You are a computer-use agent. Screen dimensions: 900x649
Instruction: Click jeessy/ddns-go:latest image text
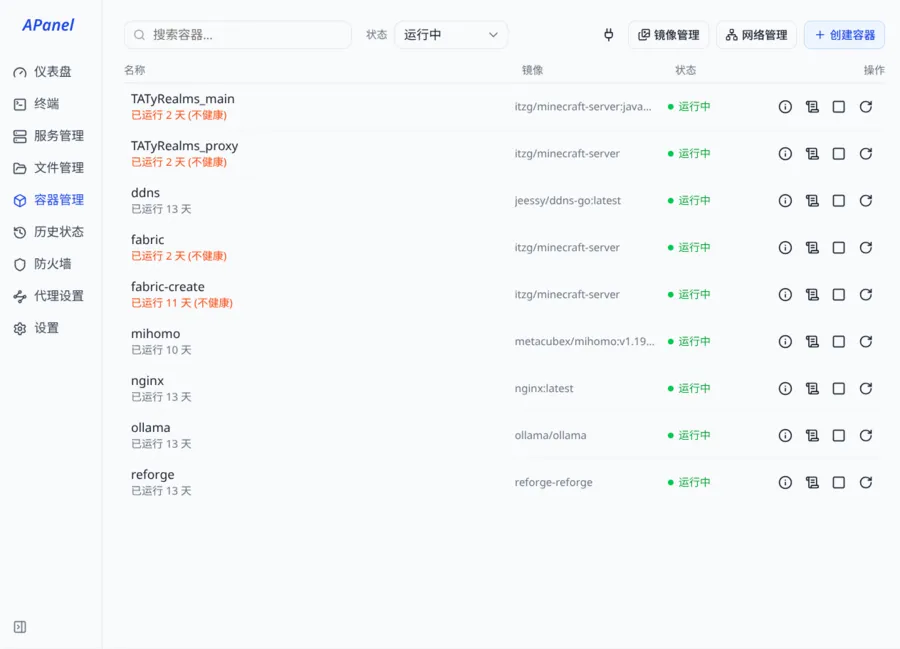pos(568,201)
